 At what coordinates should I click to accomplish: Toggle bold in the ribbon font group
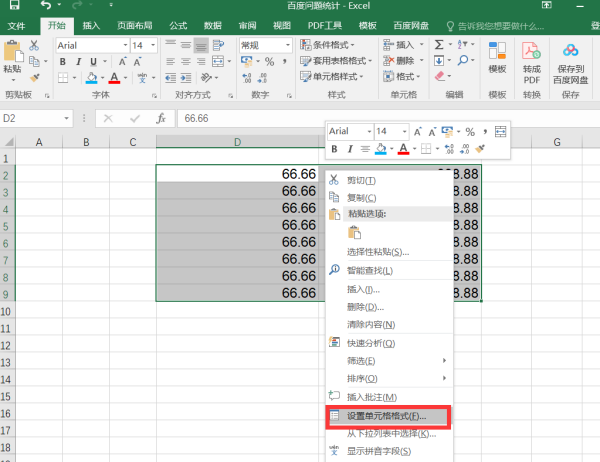[x=62, y=62]
